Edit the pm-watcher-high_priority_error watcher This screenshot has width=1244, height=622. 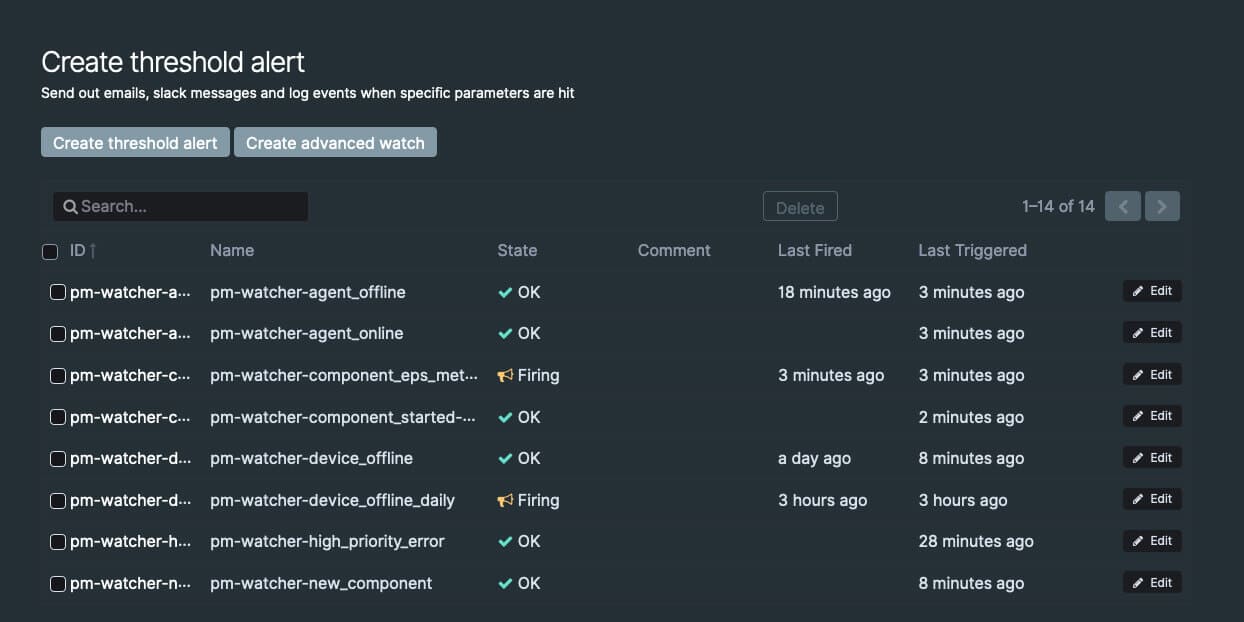tap(1152, 541)
